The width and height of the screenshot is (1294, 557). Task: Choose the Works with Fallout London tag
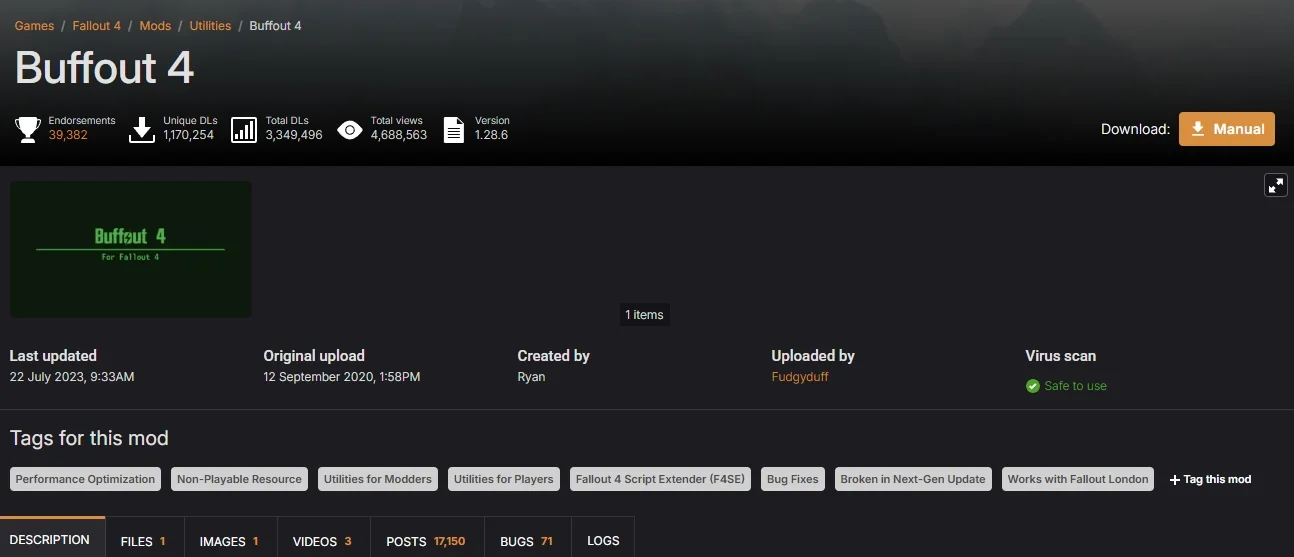(1078, 479)
